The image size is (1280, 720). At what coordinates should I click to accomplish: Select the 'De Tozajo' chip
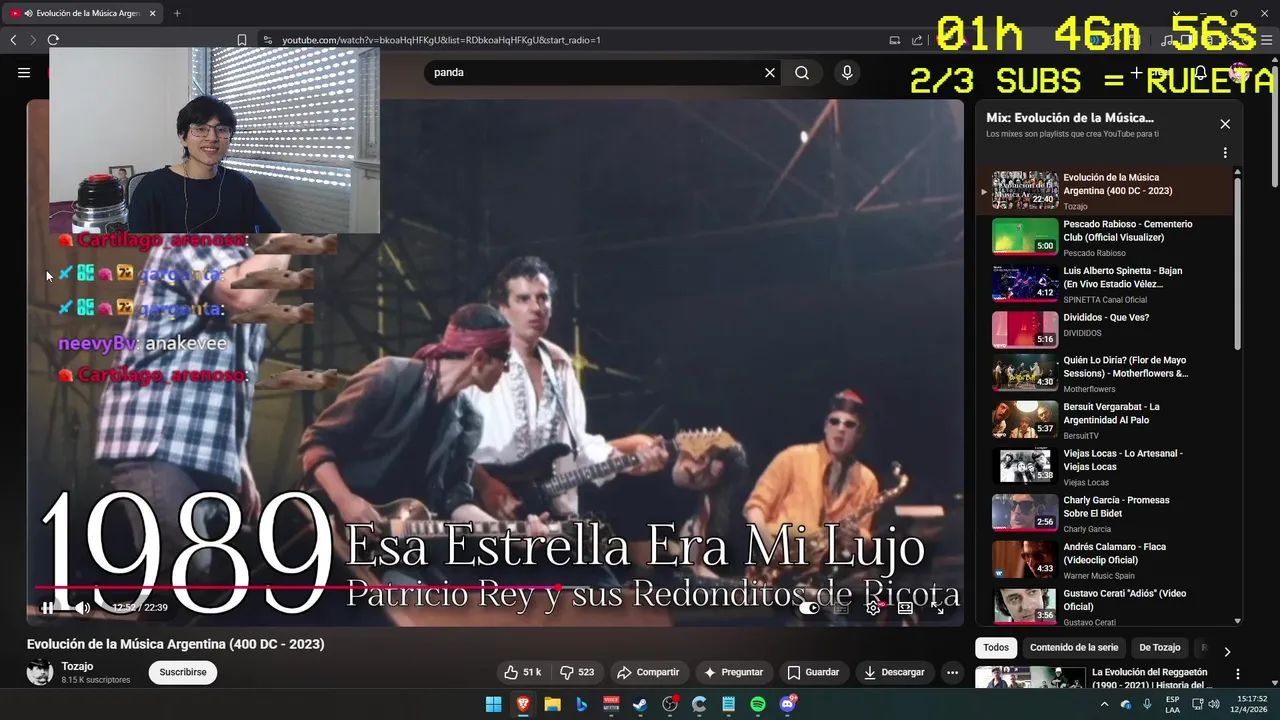[1160, 647]
